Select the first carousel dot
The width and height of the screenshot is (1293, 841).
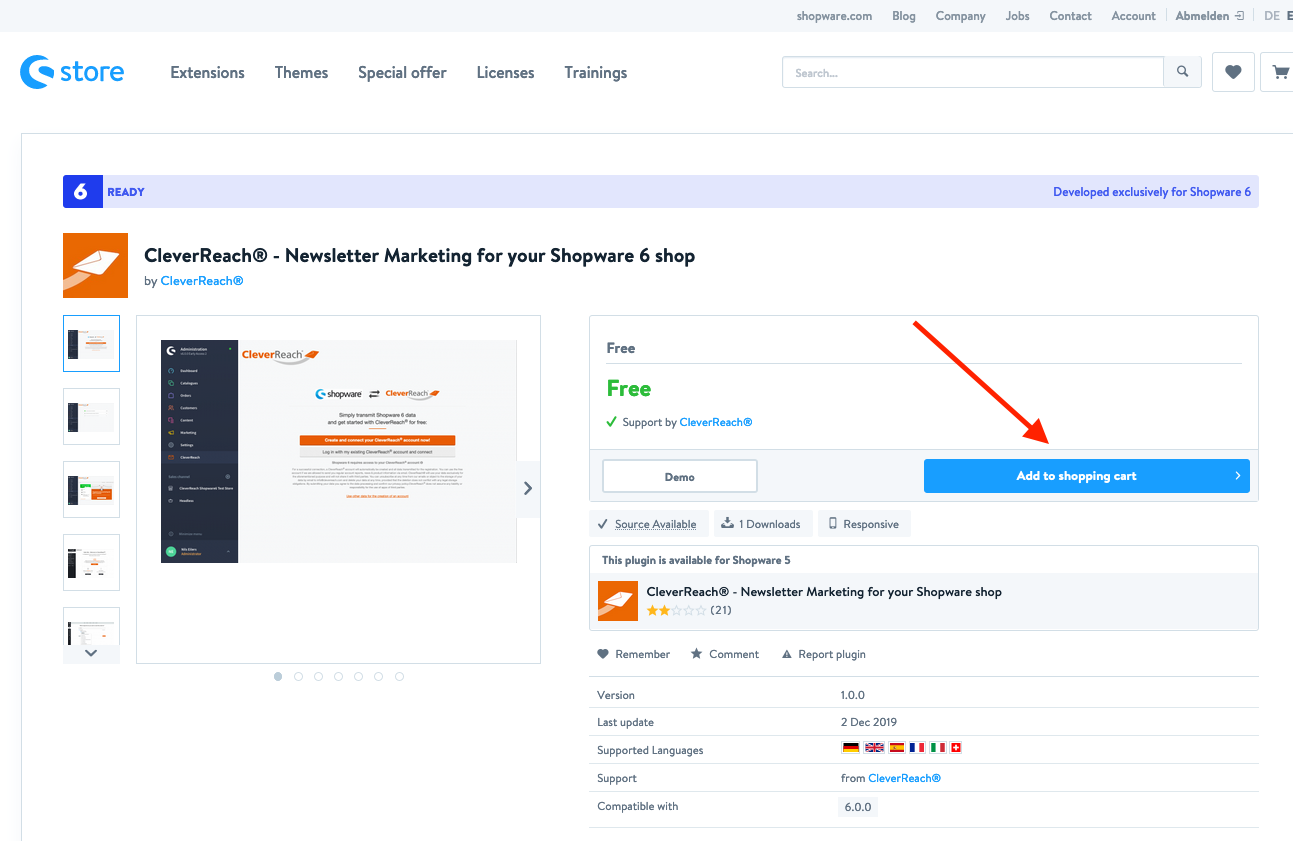click(278, 677)
